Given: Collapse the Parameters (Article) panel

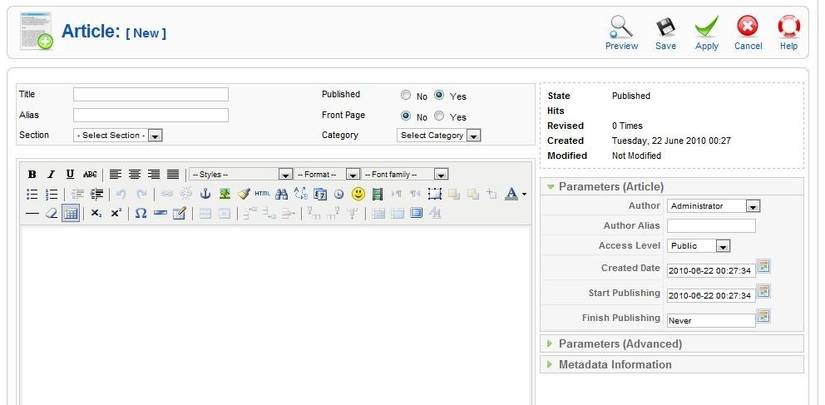Looking at the screenshot, I should tap(672, 187).
